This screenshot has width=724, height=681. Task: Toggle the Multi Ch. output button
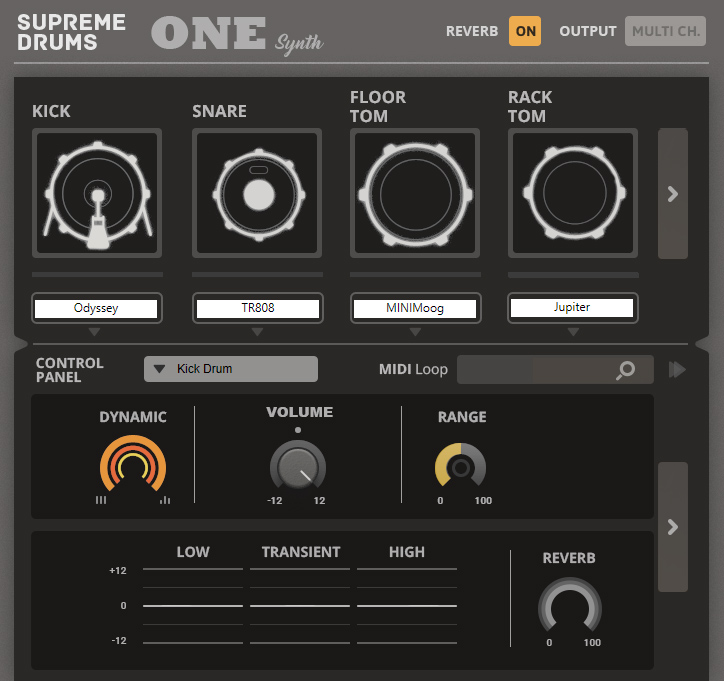point(665,31)
